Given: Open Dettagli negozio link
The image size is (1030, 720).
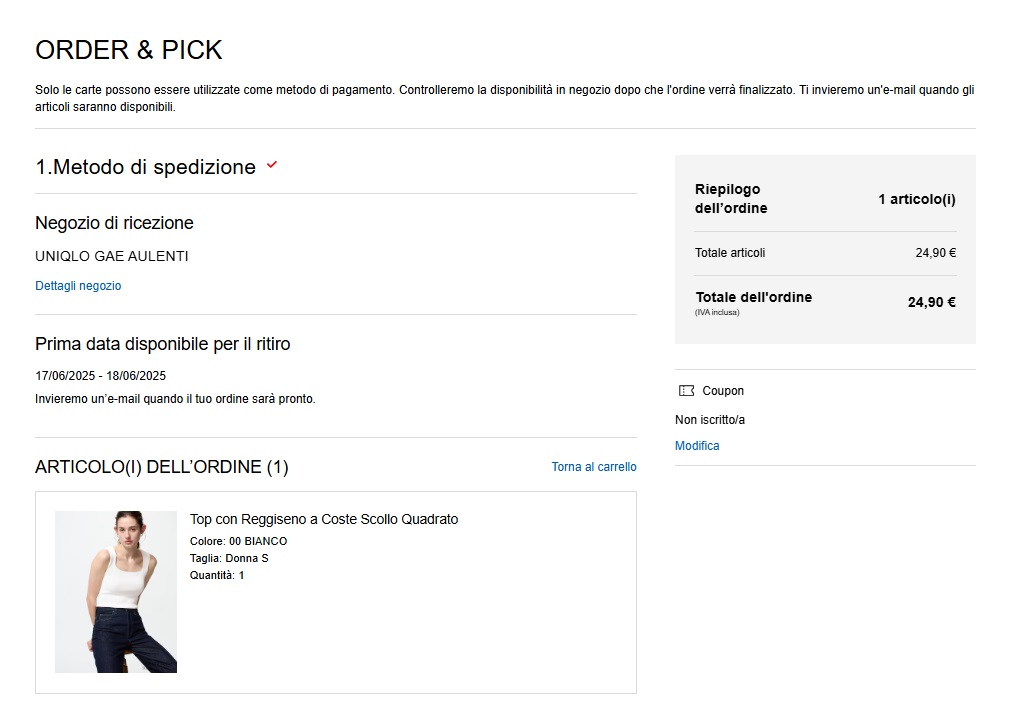Looking at the screenshot, I should [78, 286].
